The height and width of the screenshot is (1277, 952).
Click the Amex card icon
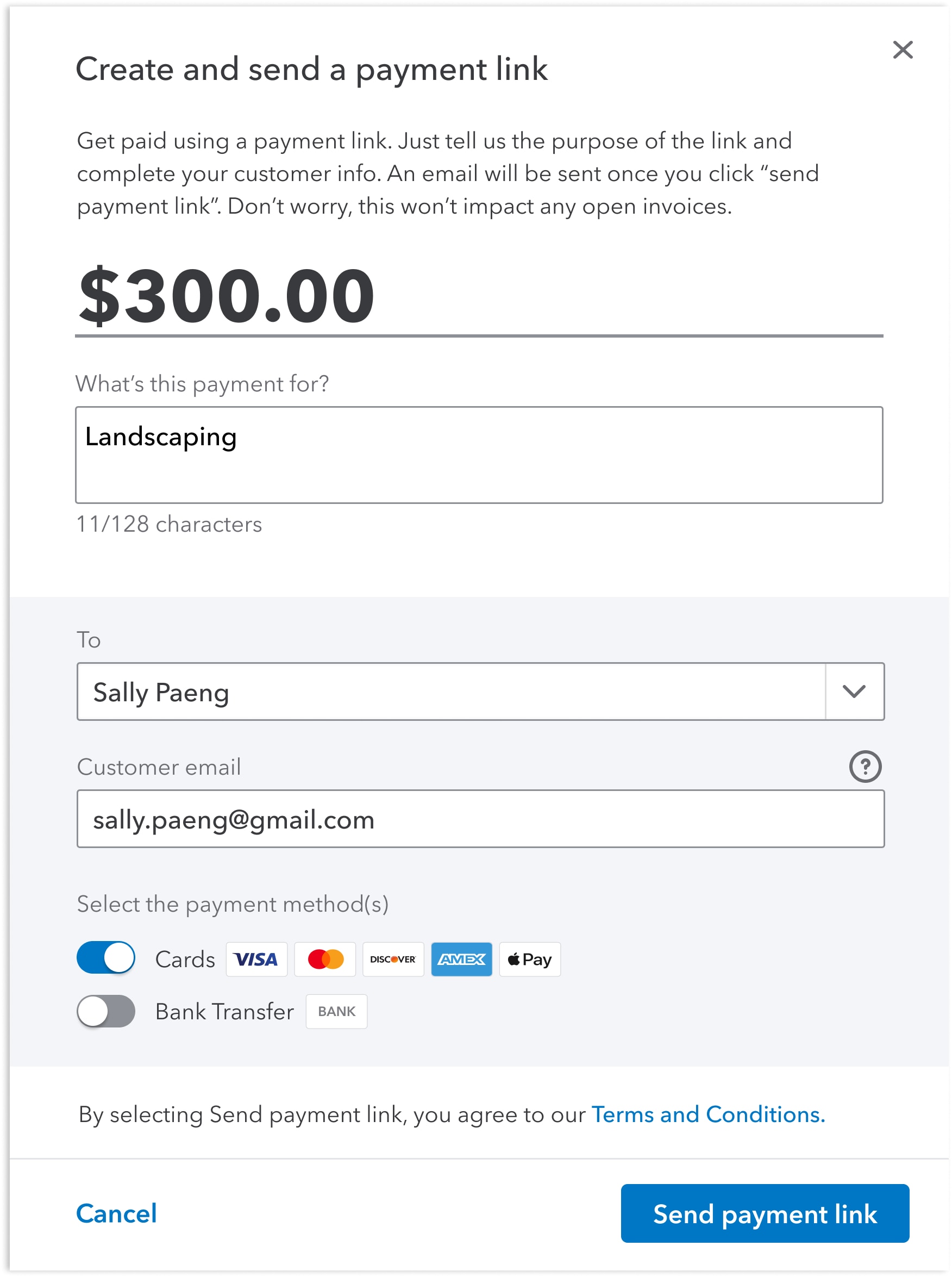461,960
